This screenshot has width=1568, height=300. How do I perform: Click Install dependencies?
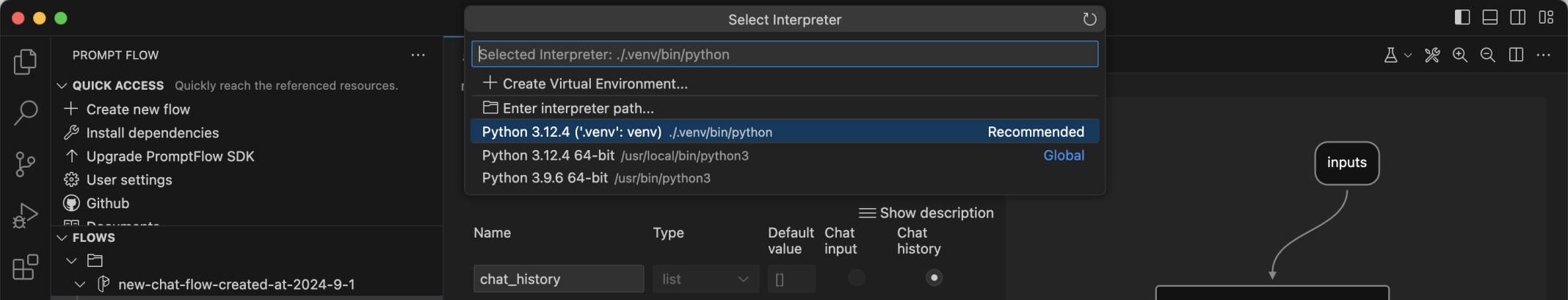pyautogui.click(x=152, y=133)
